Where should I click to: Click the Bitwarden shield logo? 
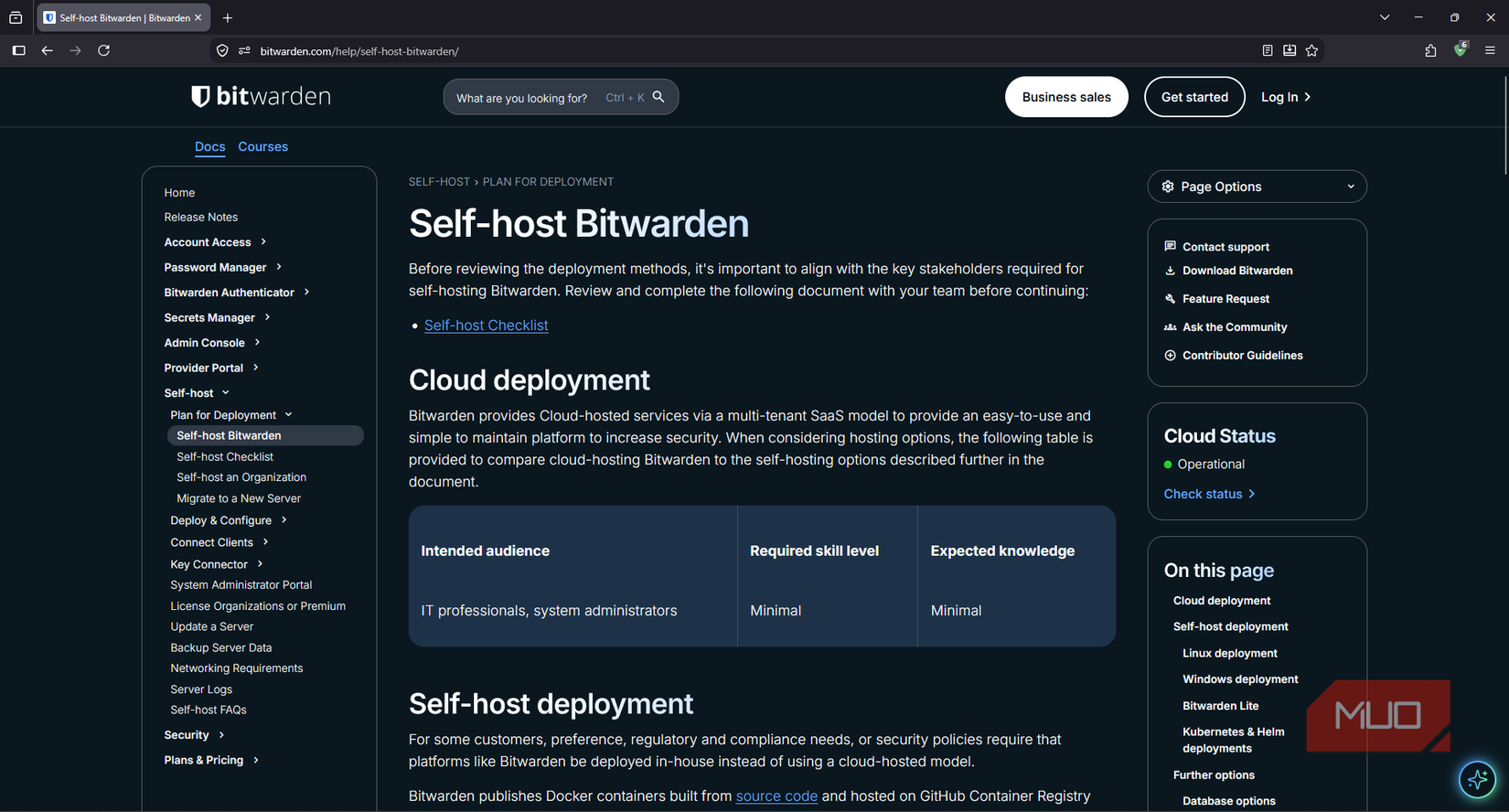click(x=200, y=96)
